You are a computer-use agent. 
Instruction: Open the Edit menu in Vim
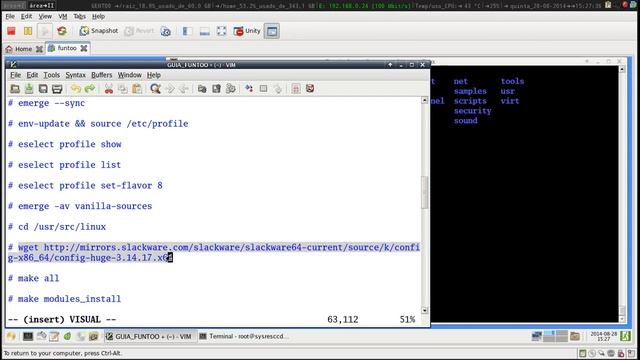(32, 75)
